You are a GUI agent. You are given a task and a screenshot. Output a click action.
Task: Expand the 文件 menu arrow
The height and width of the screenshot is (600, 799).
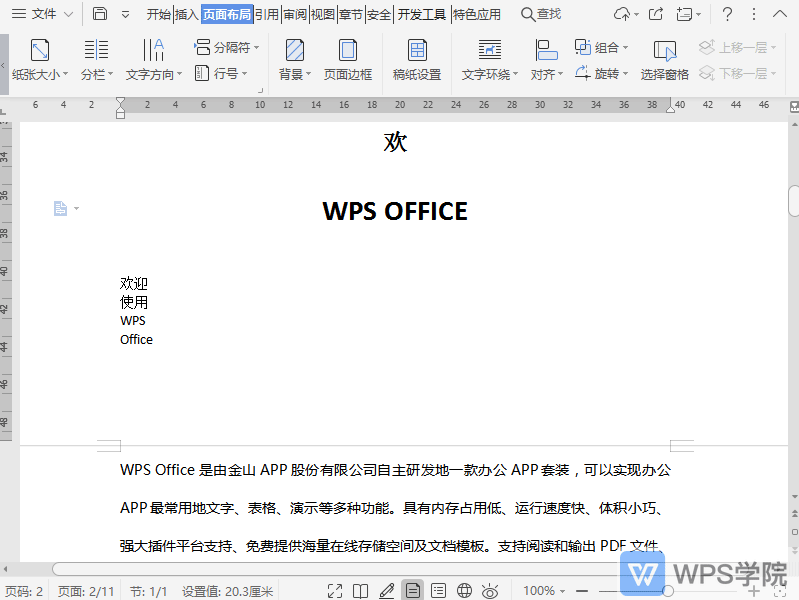point(68,14)
